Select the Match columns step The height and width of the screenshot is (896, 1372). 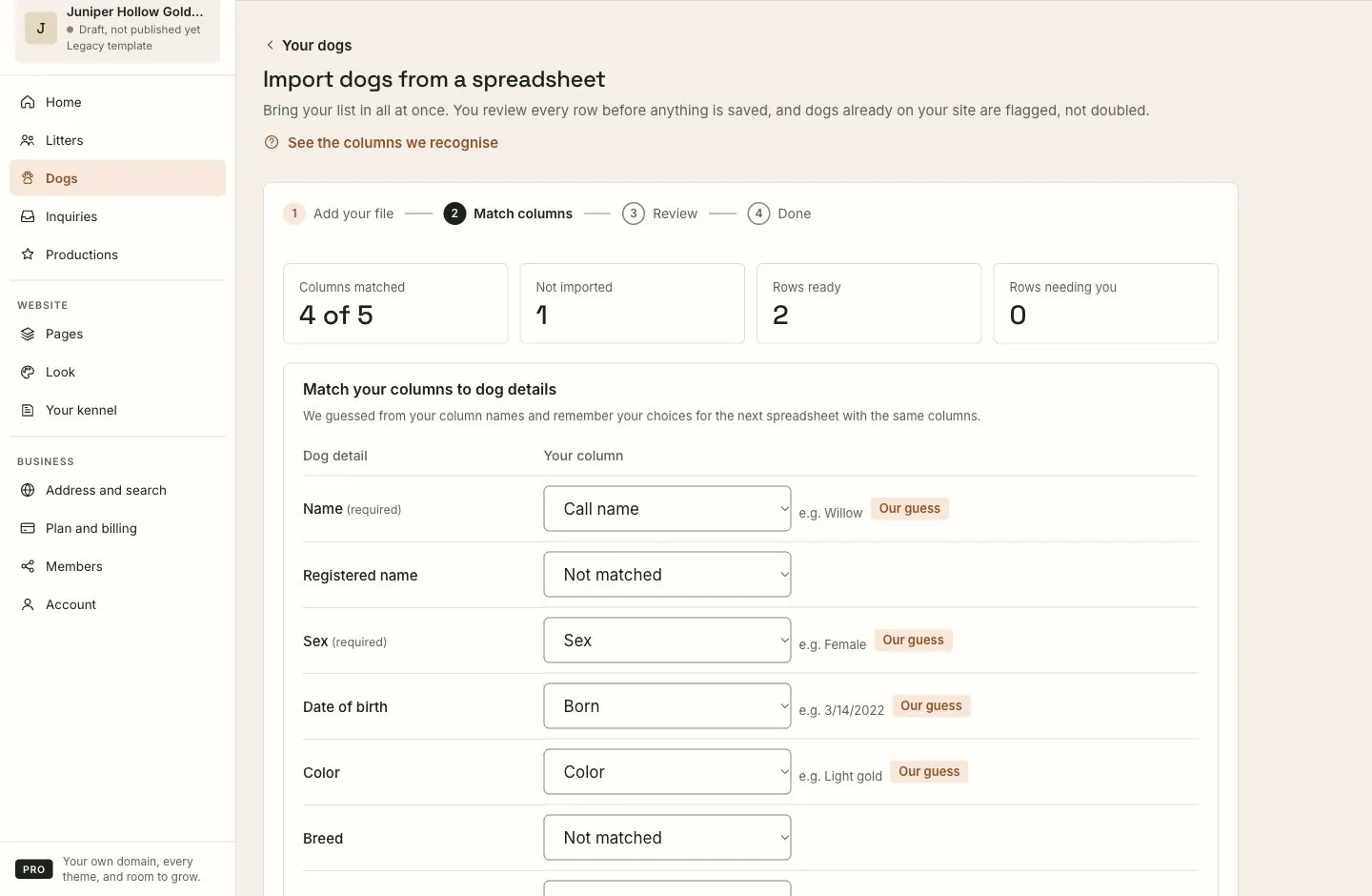[x=508, y=214]
